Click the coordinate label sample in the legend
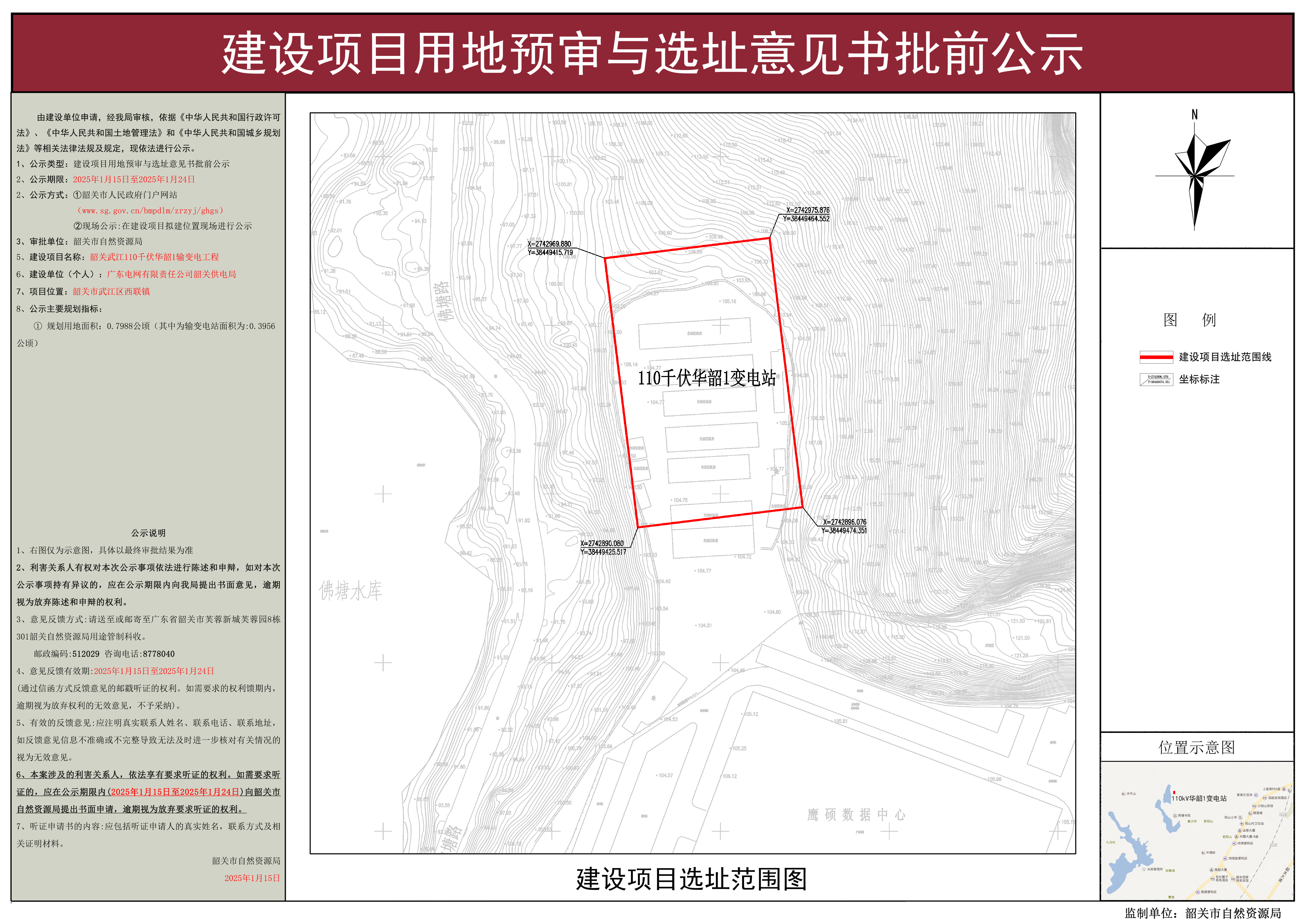The image size is (1306, 924). (x=1156, y=379)
